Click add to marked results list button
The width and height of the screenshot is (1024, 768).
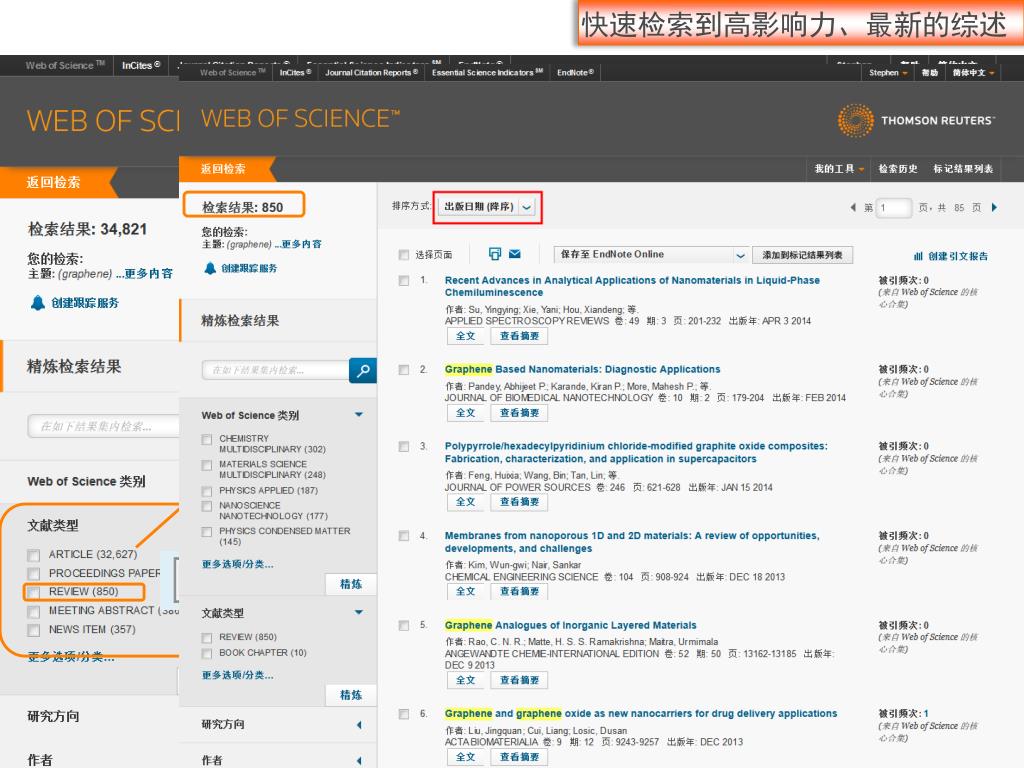coord(803,255)
